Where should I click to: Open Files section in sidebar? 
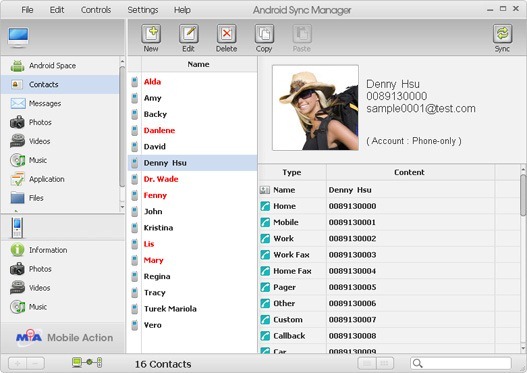tap(60, 198)
